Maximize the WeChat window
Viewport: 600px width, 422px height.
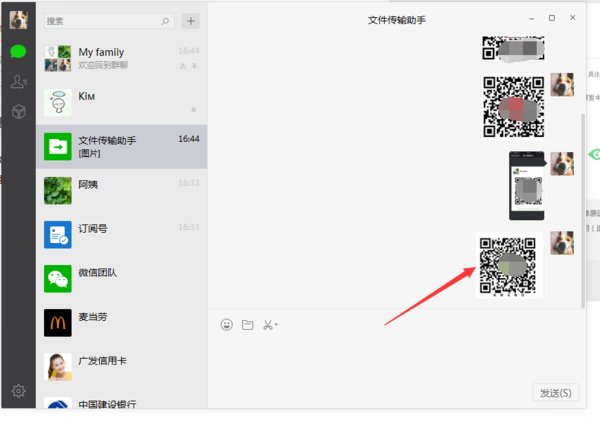tap(552, 18)
